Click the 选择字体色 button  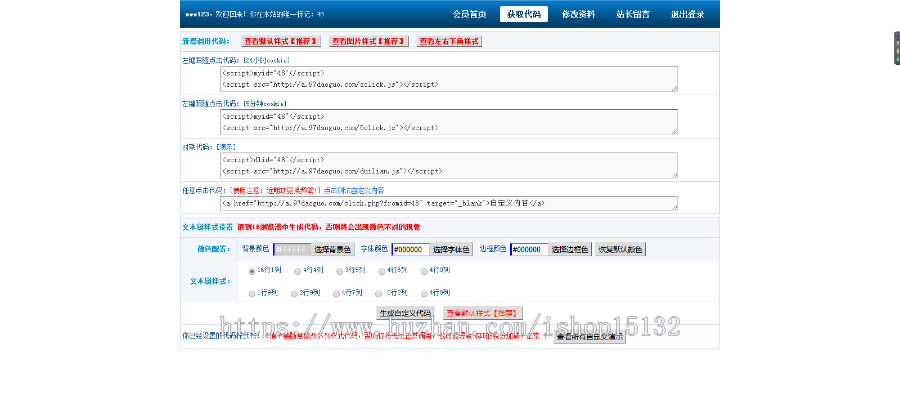pos(452,250)
